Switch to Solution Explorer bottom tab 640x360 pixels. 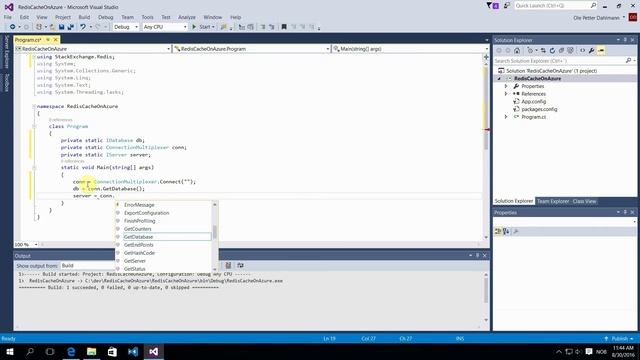coord(513,201)
